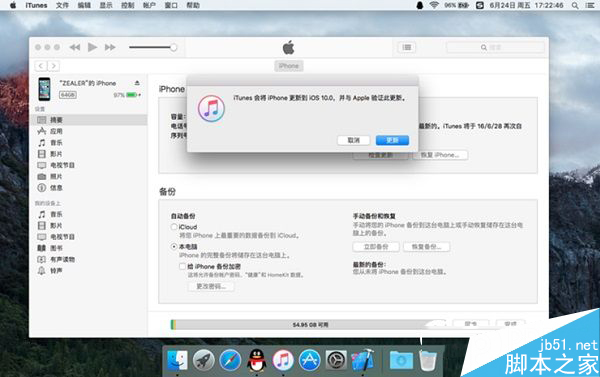
Task: Open the 照片 sidebar item
Action: pyautogui.click(x=88, y=176)
